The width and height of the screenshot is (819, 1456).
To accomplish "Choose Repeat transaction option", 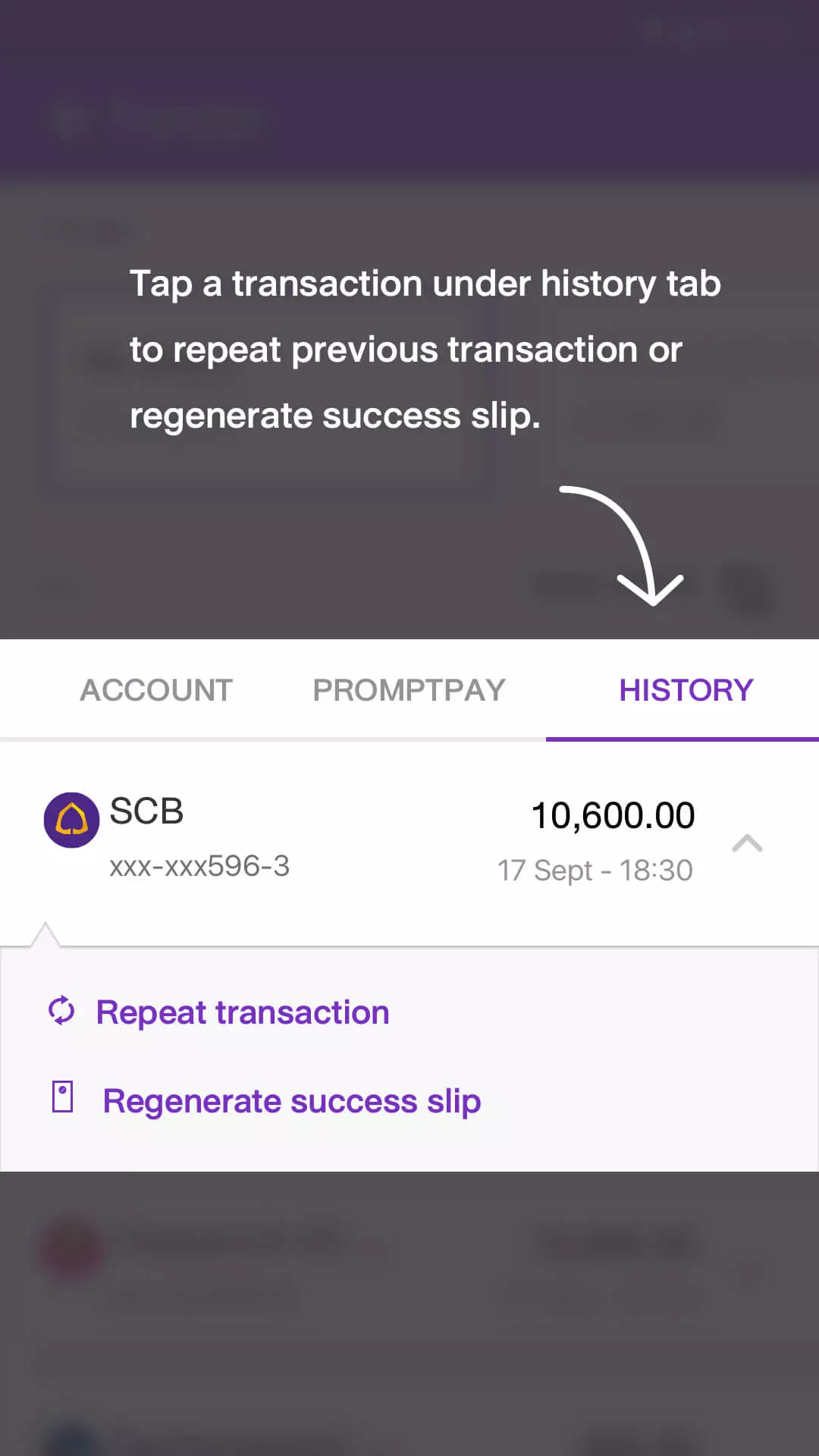I will click(242, 1012).
